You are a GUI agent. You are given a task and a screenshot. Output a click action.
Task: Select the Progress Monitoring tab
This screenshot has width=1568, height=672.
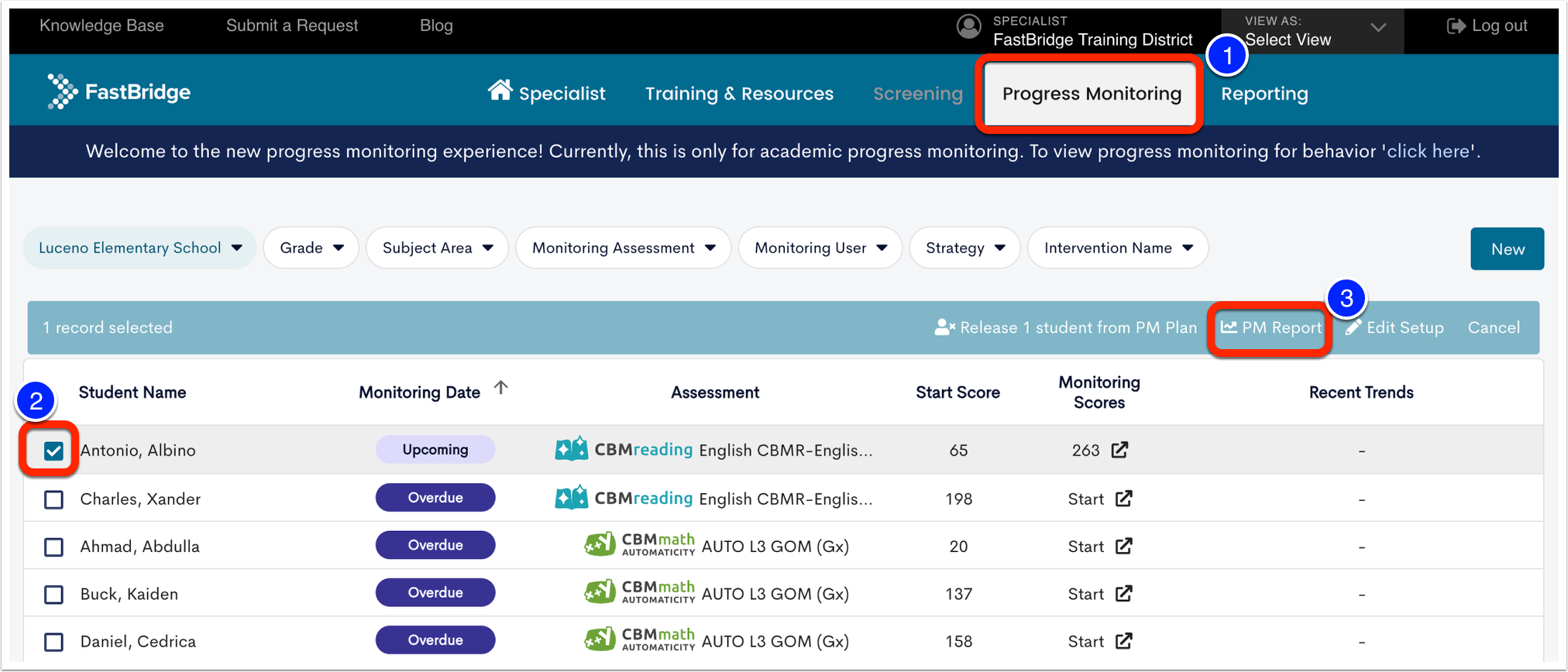tap(1092, 94)
